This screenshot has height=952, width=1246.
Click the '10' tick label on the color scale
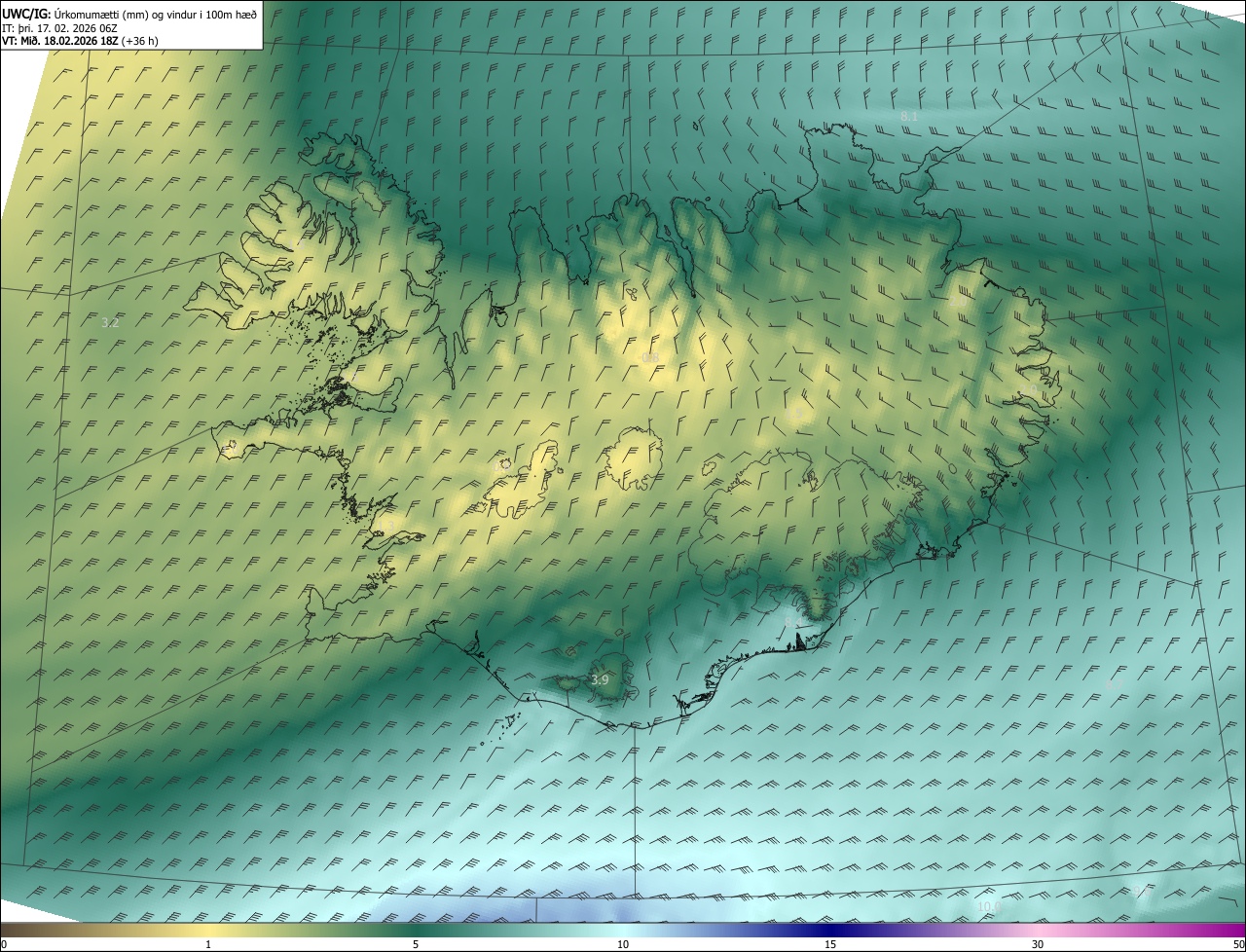623,945
